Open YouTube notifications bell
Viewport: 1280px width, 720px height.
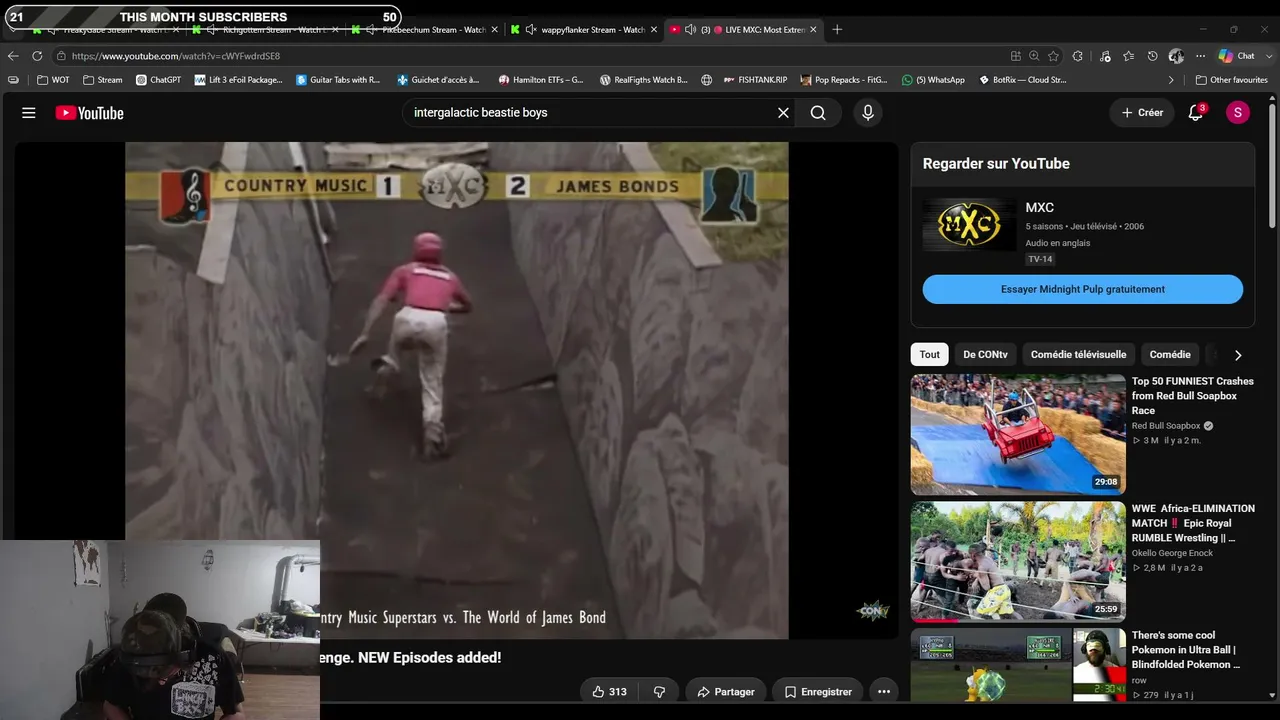tap(1196, 113)
